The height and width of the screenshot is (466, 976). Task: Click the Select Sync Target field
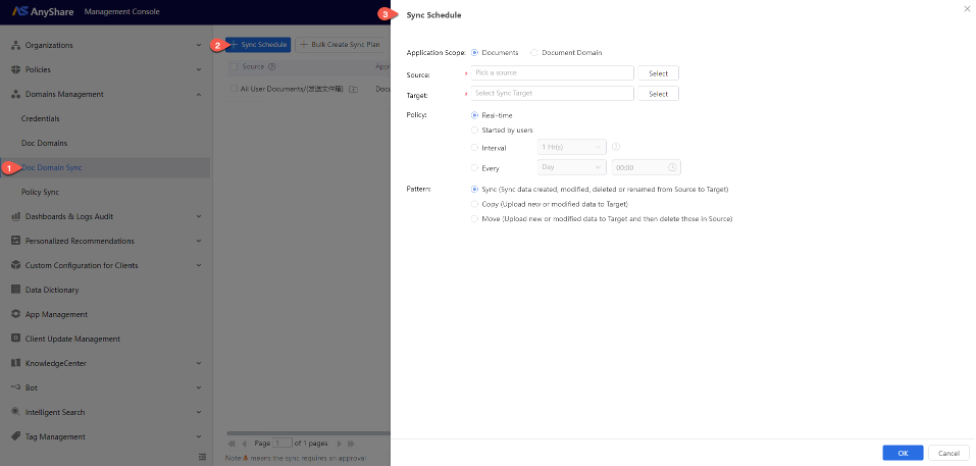[552, 93]
